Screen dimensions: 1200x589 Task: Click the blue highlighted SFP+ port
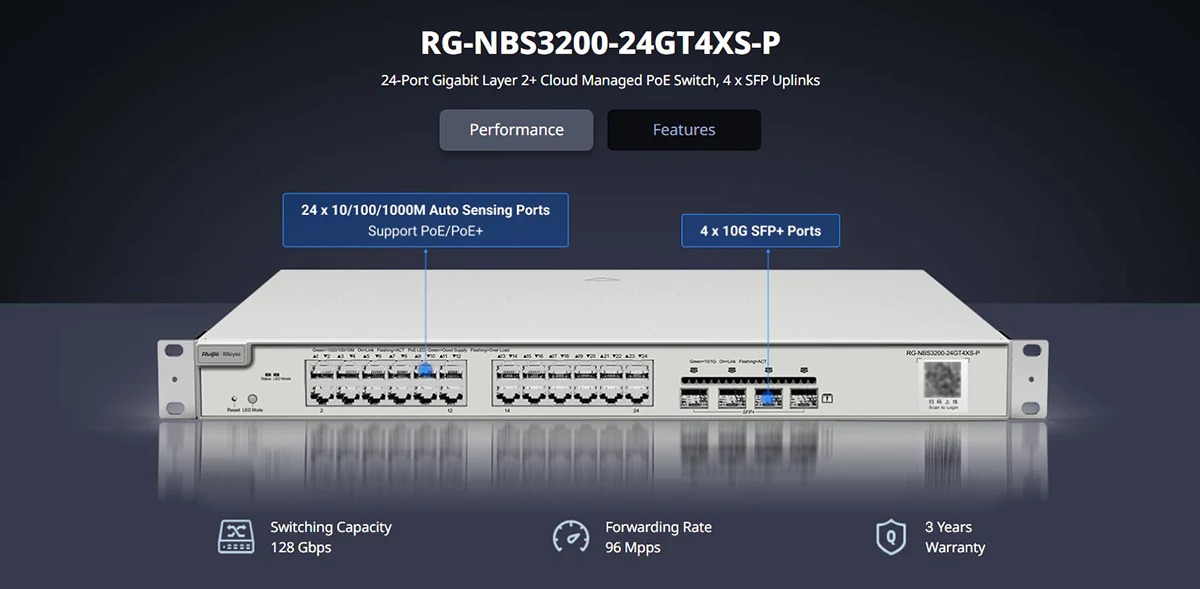[768, 399]
